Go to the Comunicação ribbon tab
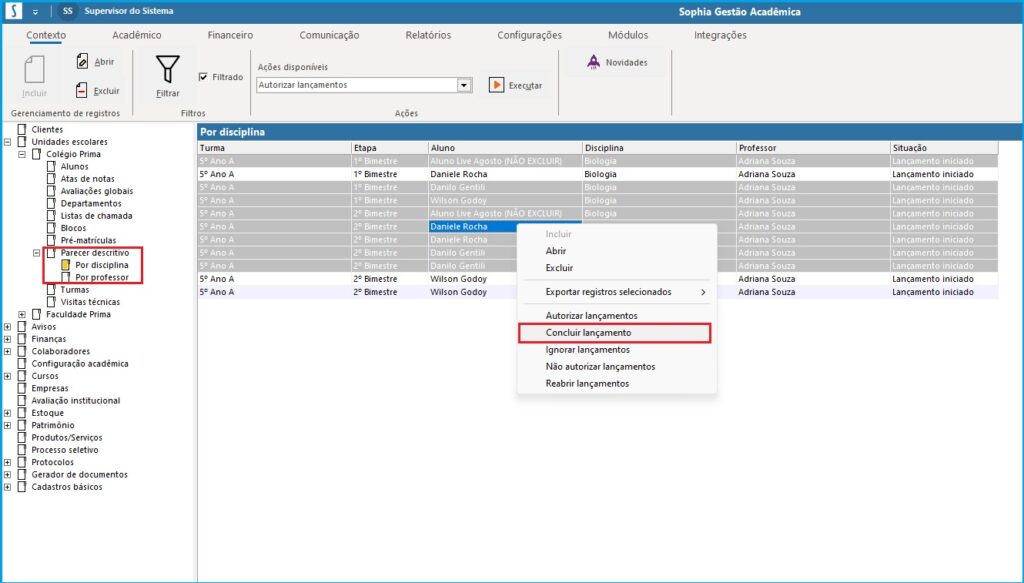Screen dimensions: 1024x583 [329, 35]
